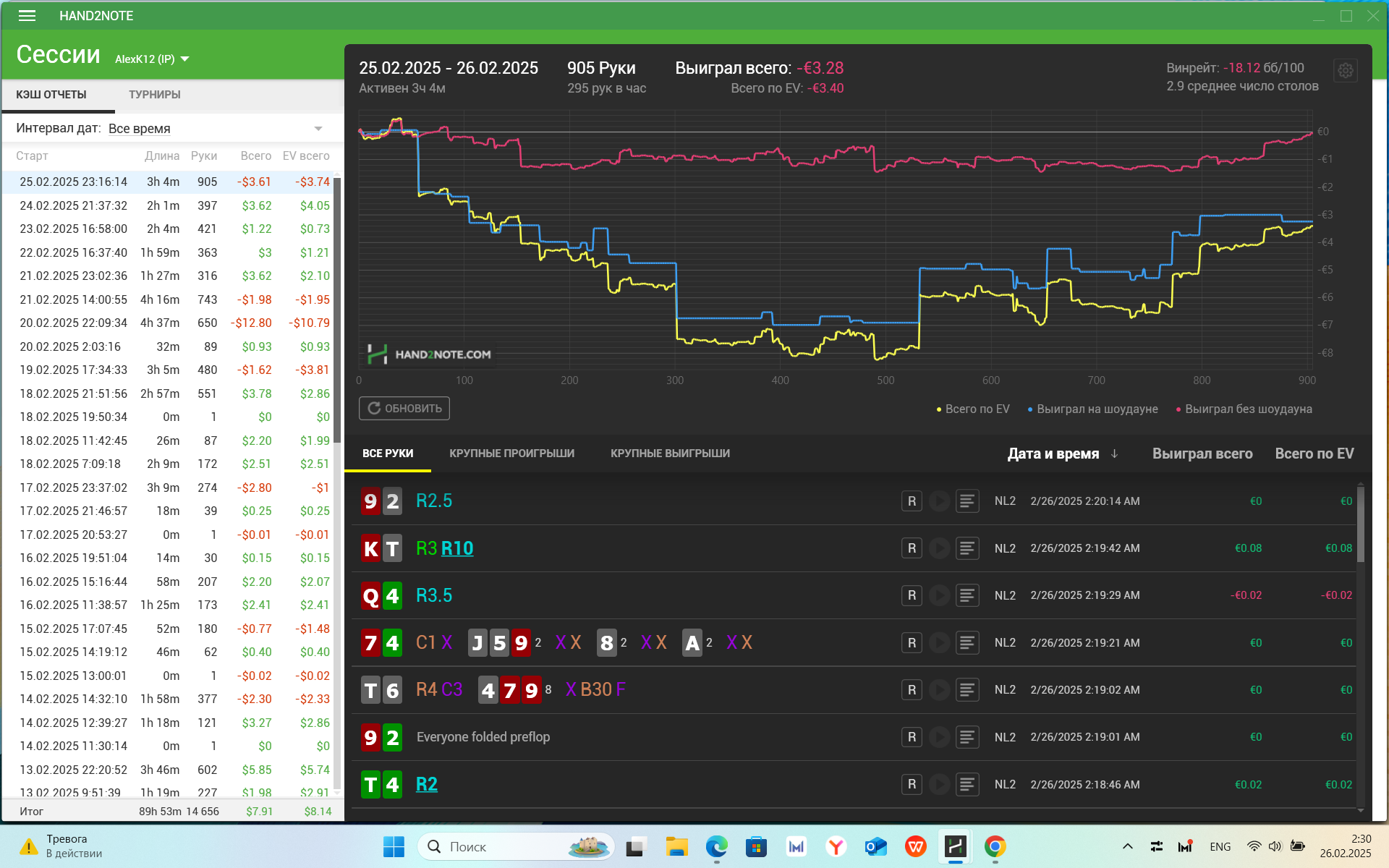Image resolution: width=1389 pixels, height=868 pixels.
Task: Sort hands by Всего по EV column
Action: click(1314, 454)
